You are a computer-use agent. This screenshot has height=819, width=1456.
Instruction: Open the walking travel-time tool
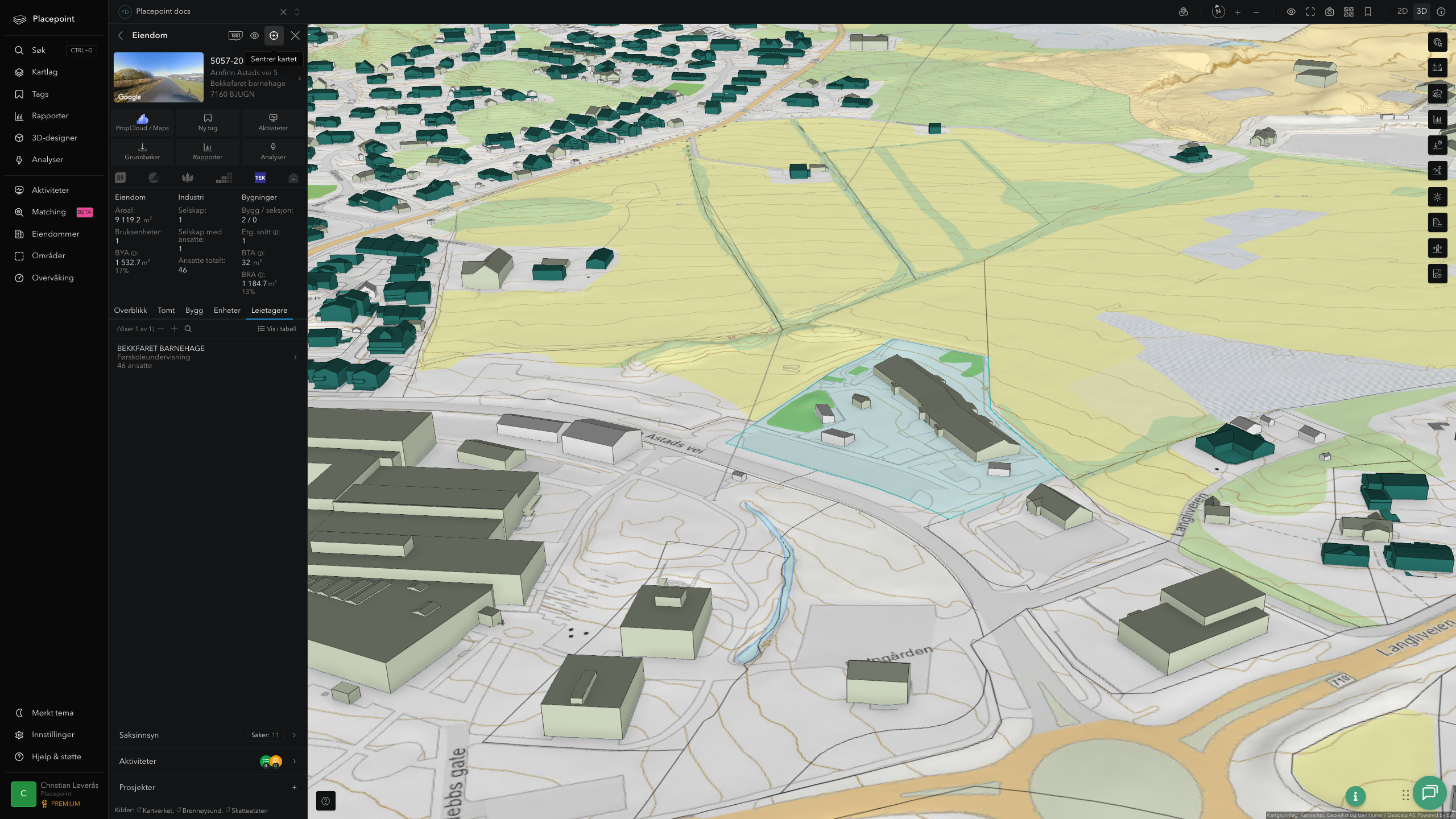pyautogui.click(x=1437, y=145)
